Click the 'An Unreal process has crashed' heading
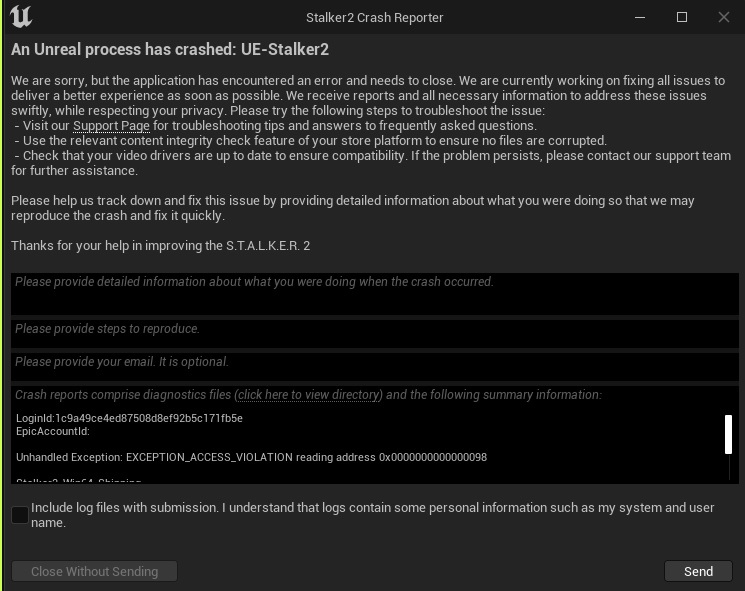 pos(170,49)
